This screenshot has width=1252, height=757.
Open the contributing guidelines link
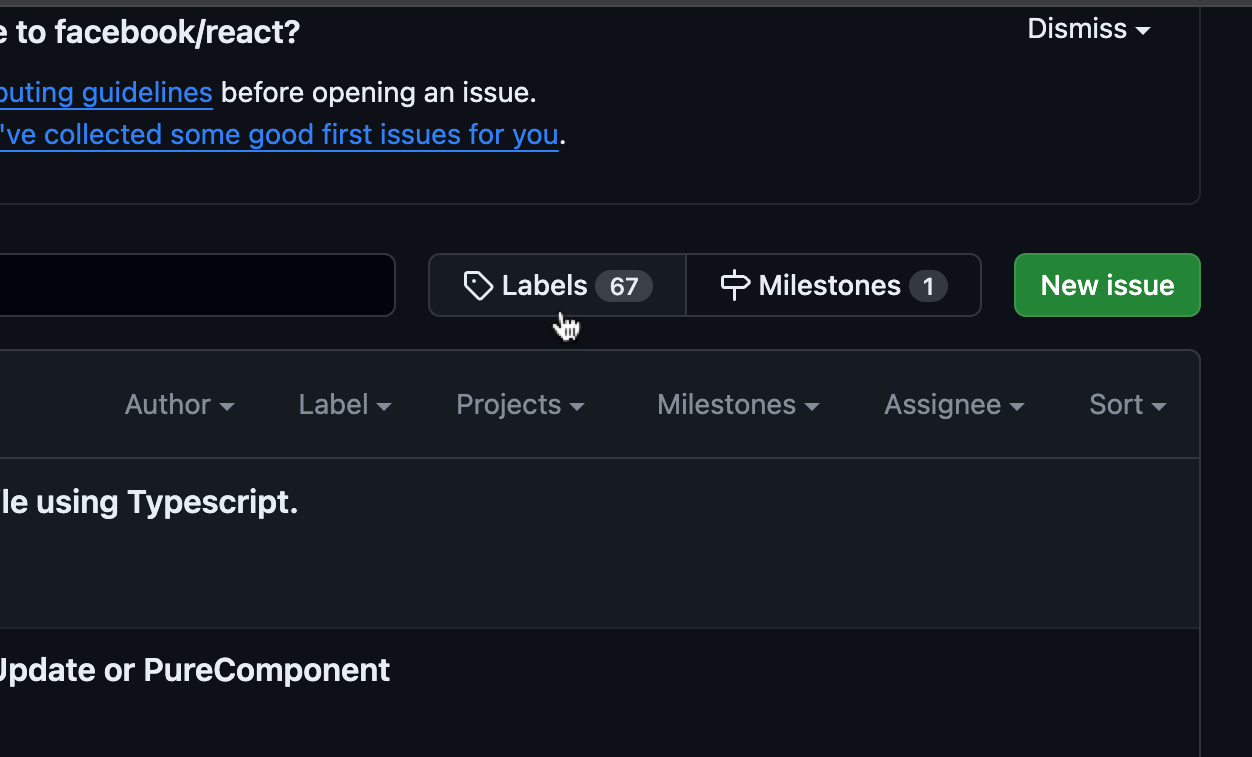pyautogui.click(x=107, y=92)
